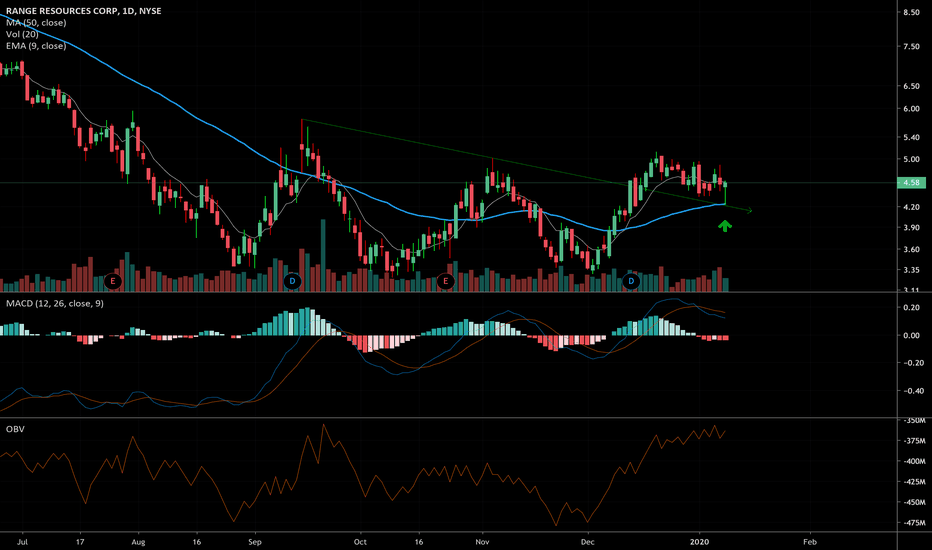The height and width of the screenshot is (550, 932).
Task: Click the current price label 4.58
Action: pyautogui.click(x=911, y=183)
